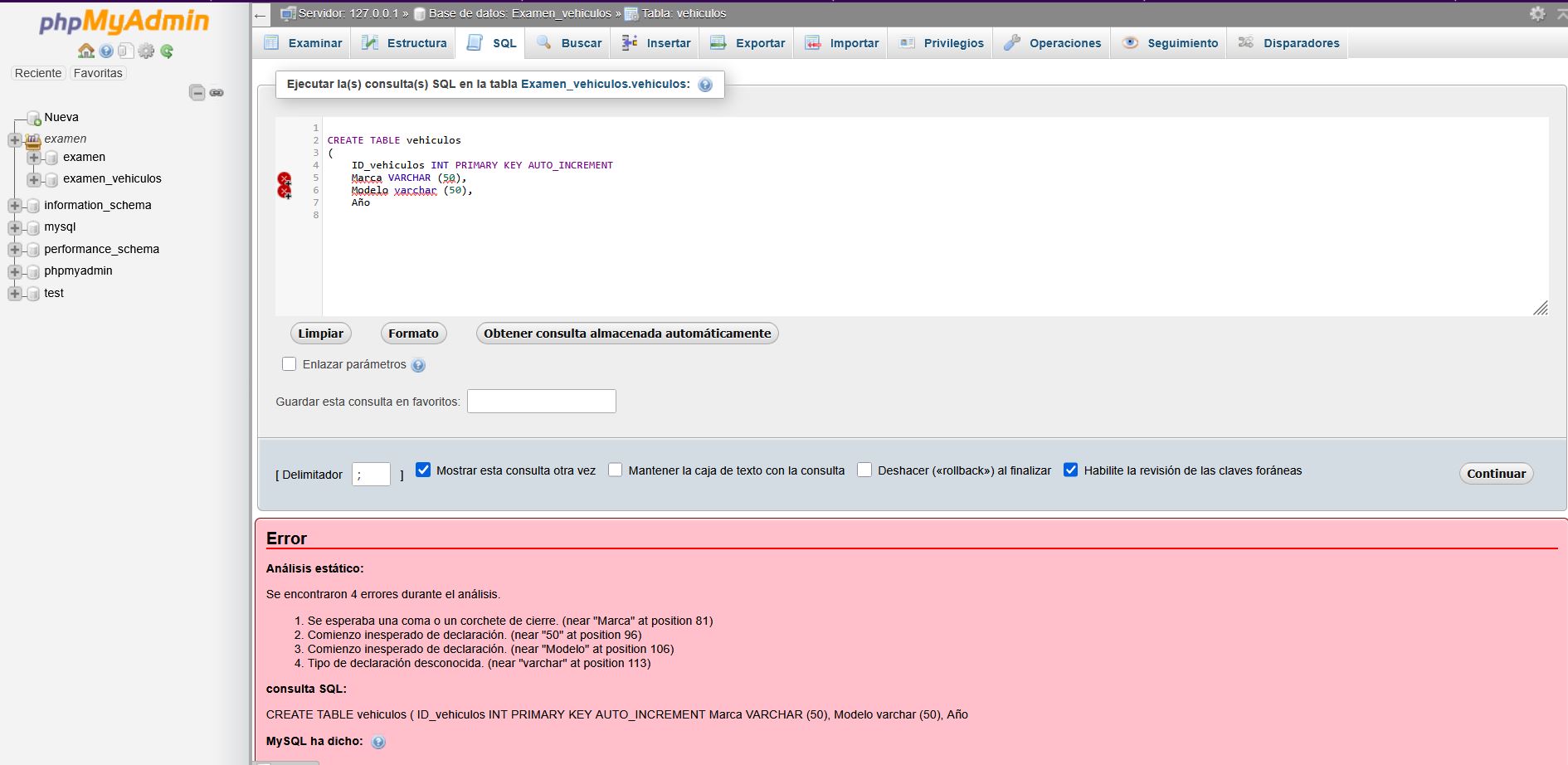Uncheck Mostrar esta consulta otra vez
1568x765 pixels.
point(423,470)
